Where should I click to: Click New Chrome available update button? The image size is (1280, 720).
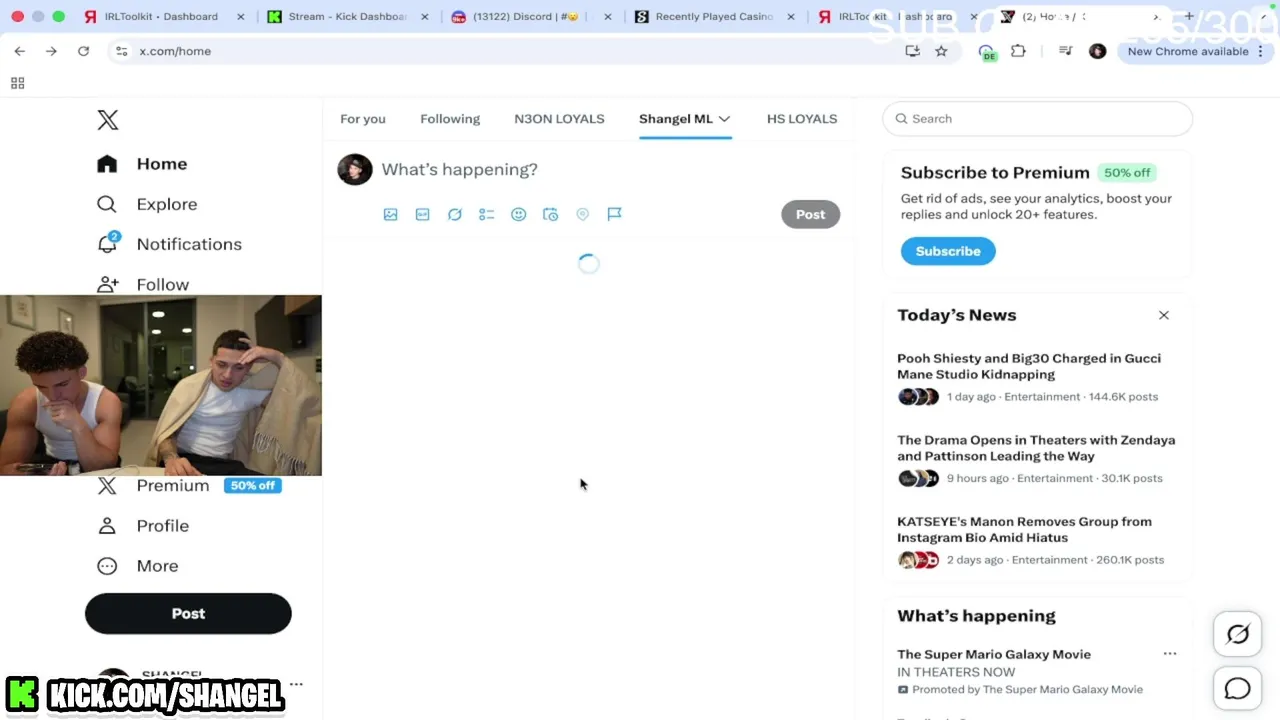tap(1194, 51)
